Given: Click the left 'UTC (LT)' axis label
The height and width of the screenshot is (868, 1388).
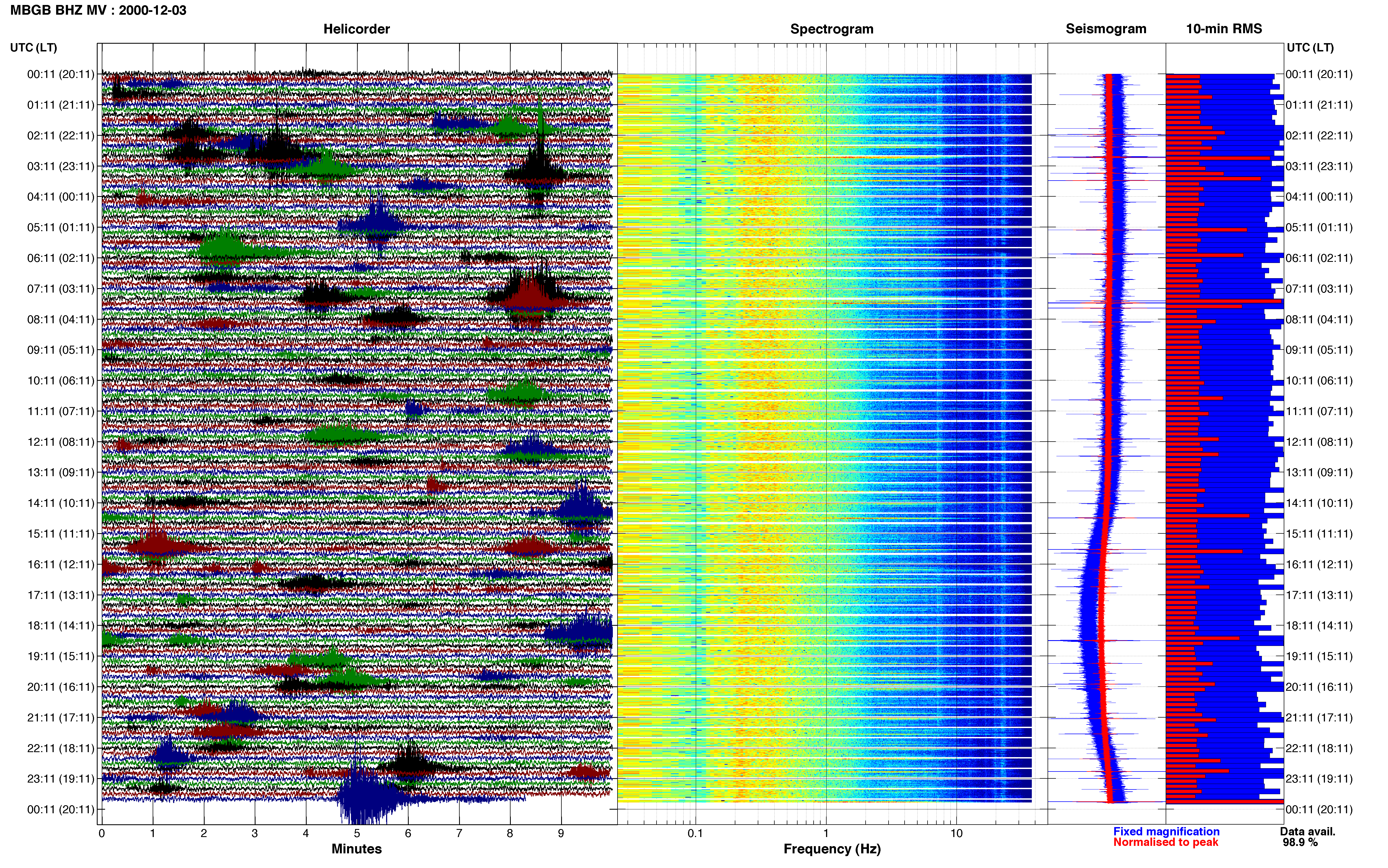Looking at the screenshot, I should coord(33,48).
